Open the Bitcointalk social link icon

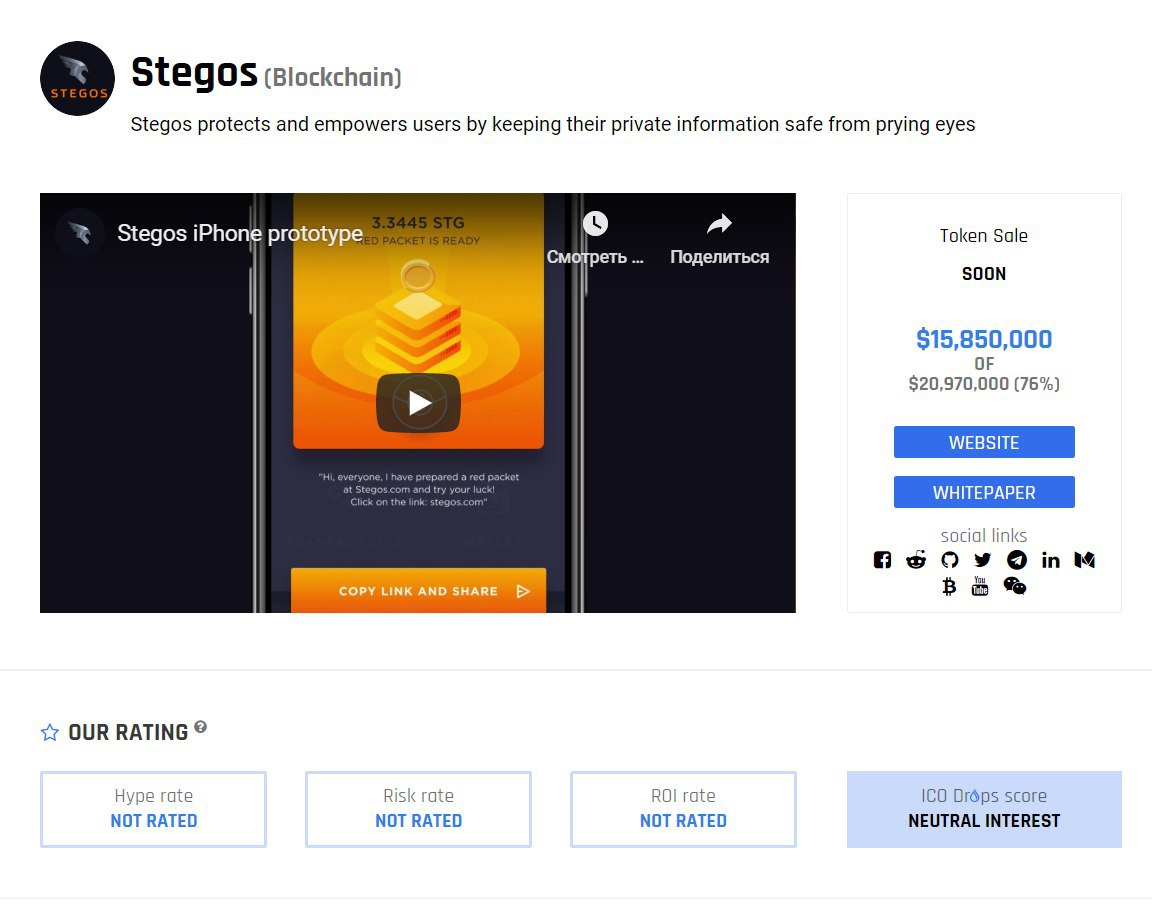[x=949, y=586]
